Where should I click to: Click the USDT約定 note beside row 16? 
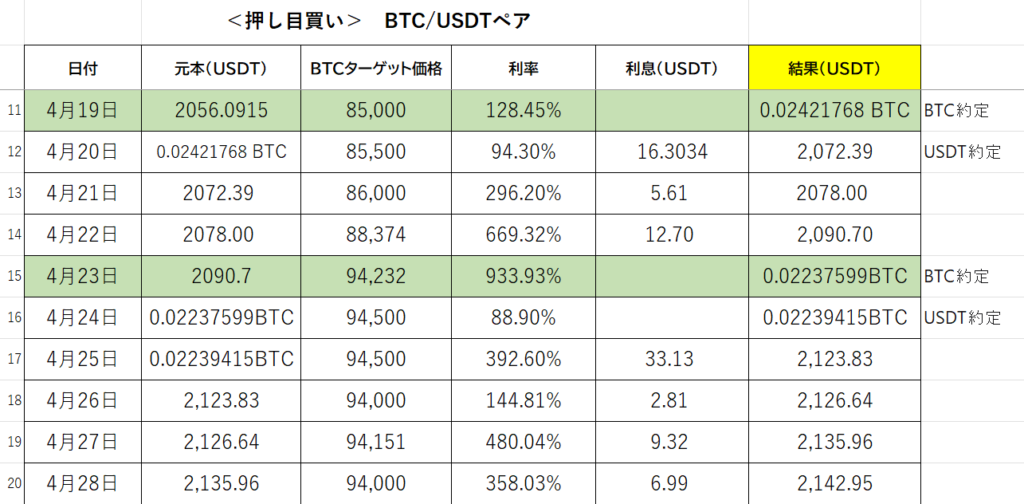coord(963,318)
